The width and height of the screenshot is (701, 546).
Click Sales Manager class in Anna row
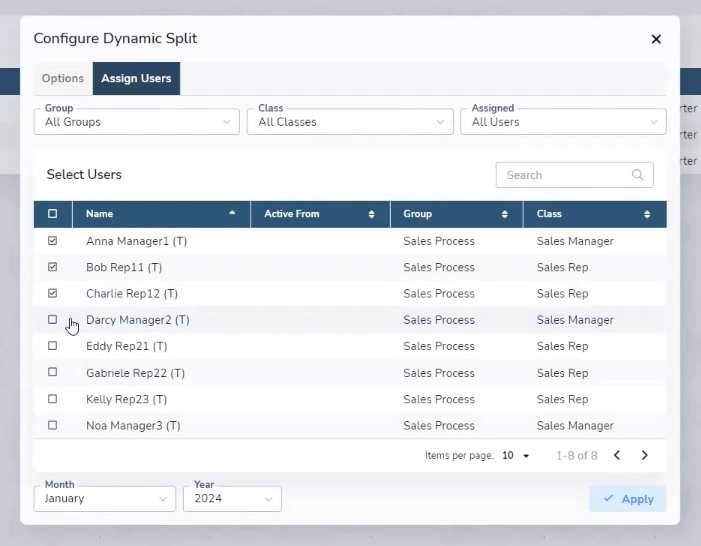[575, 241]
